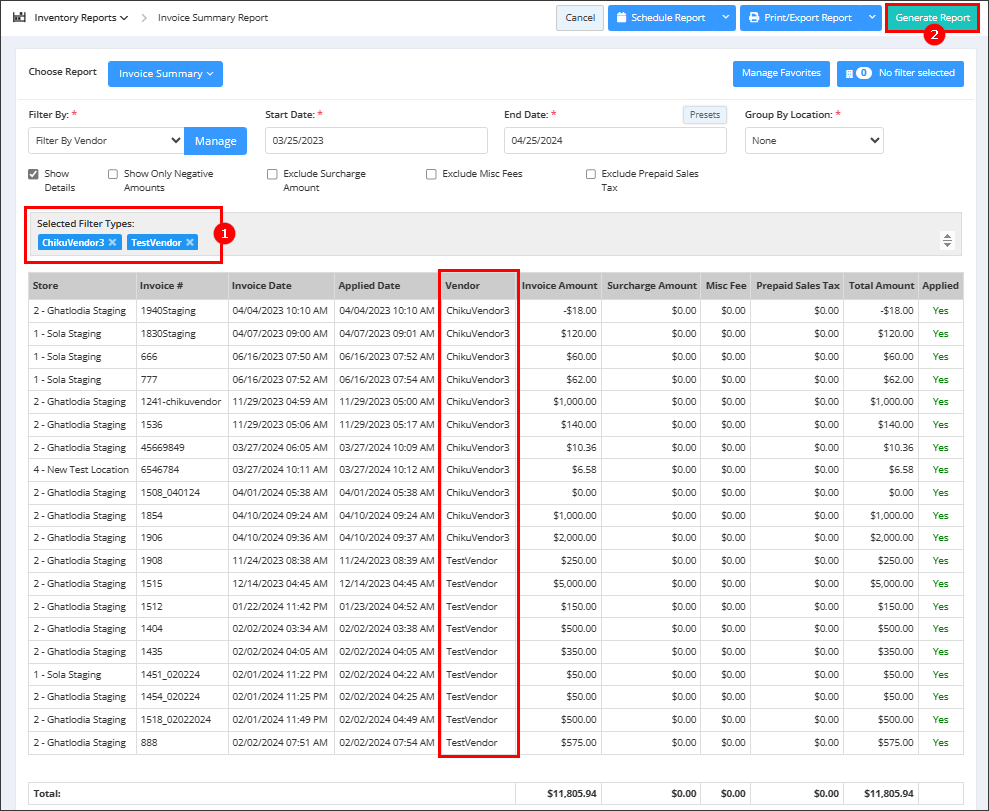Click invoice number 6546784
The height and width of the screenshot is (811, 989).
tap(160, 470)
